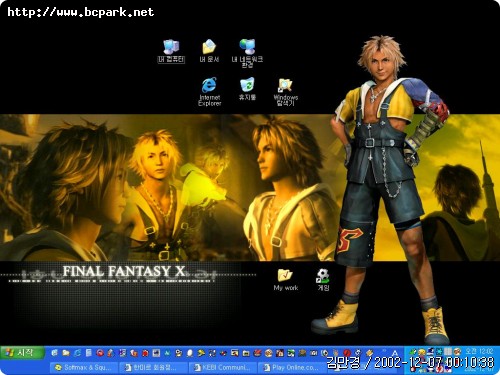The width and height of the screenshot is (500, 375).
Task: Select the 내 네트워크 환경 network icon
Action: 247,53
